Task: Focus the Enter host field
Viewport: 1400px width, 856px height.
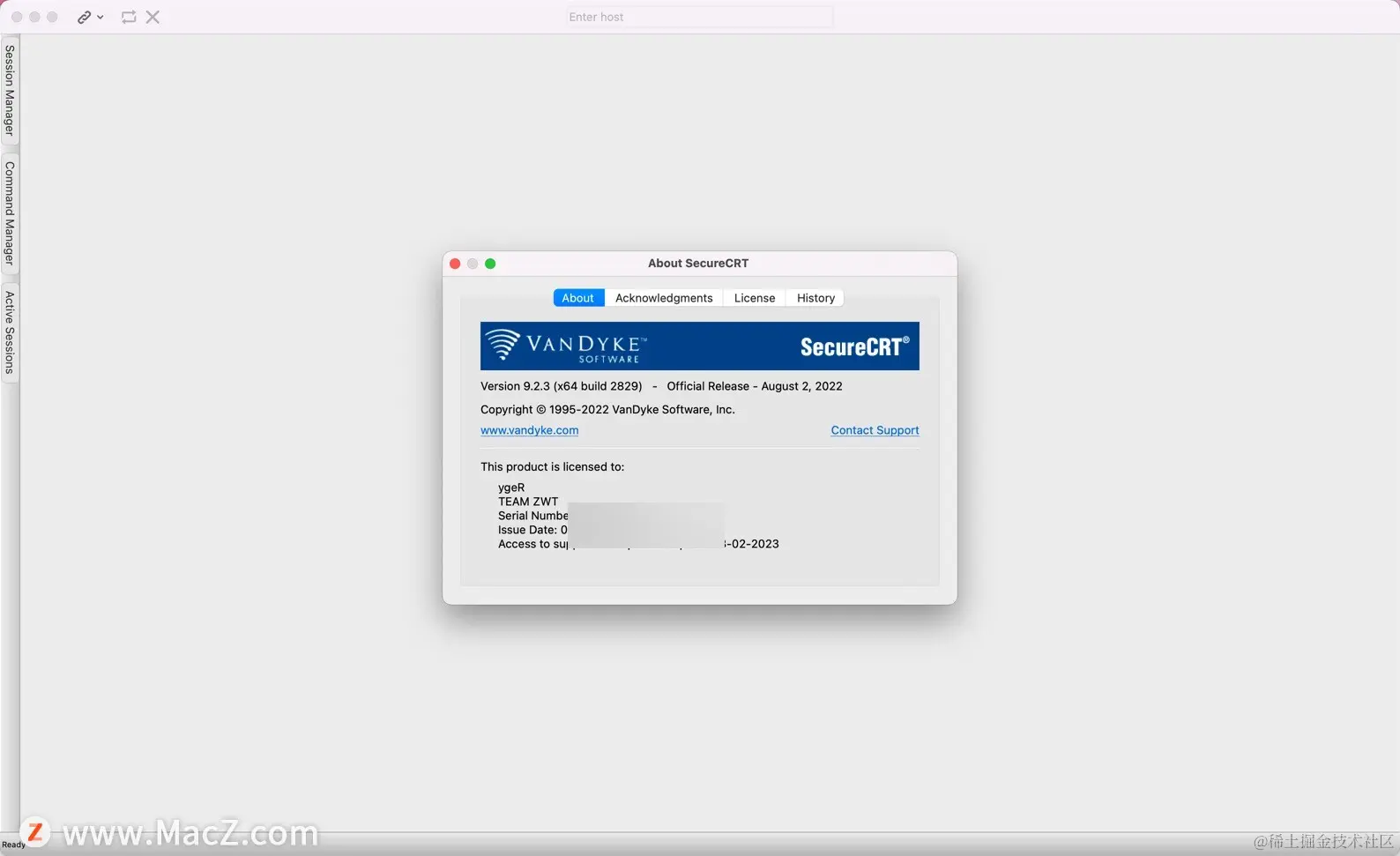Action: pos(699,17)
